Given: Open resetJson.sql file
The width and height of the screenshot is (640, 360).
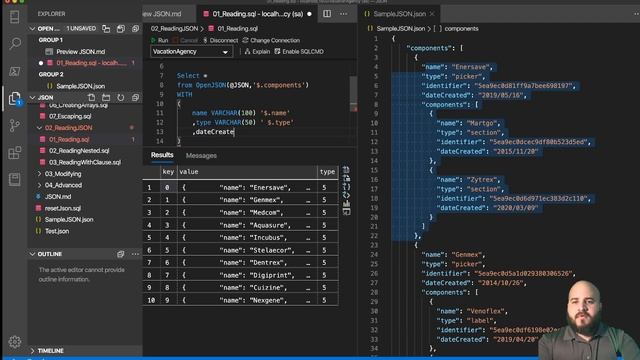Looking at the screenshot, I should pyautogui.click(x=62, y=208).
